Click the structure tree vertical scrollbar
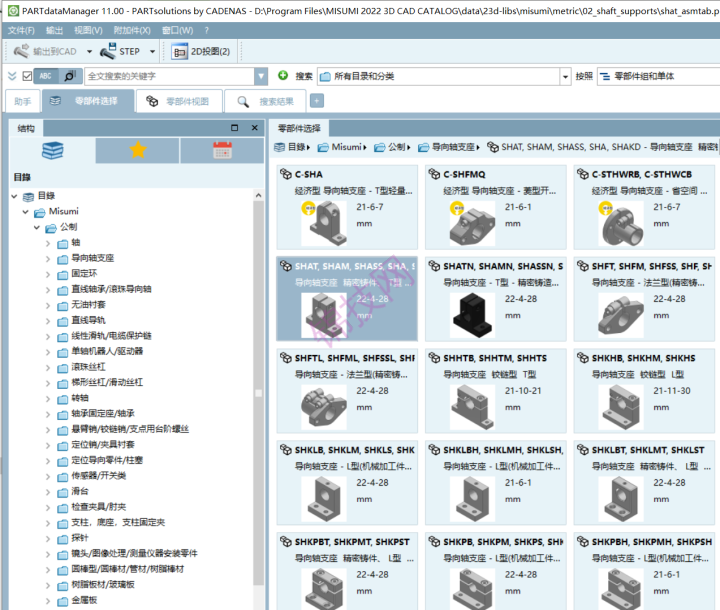Screen dimensions: 720x610 (259, 393)
